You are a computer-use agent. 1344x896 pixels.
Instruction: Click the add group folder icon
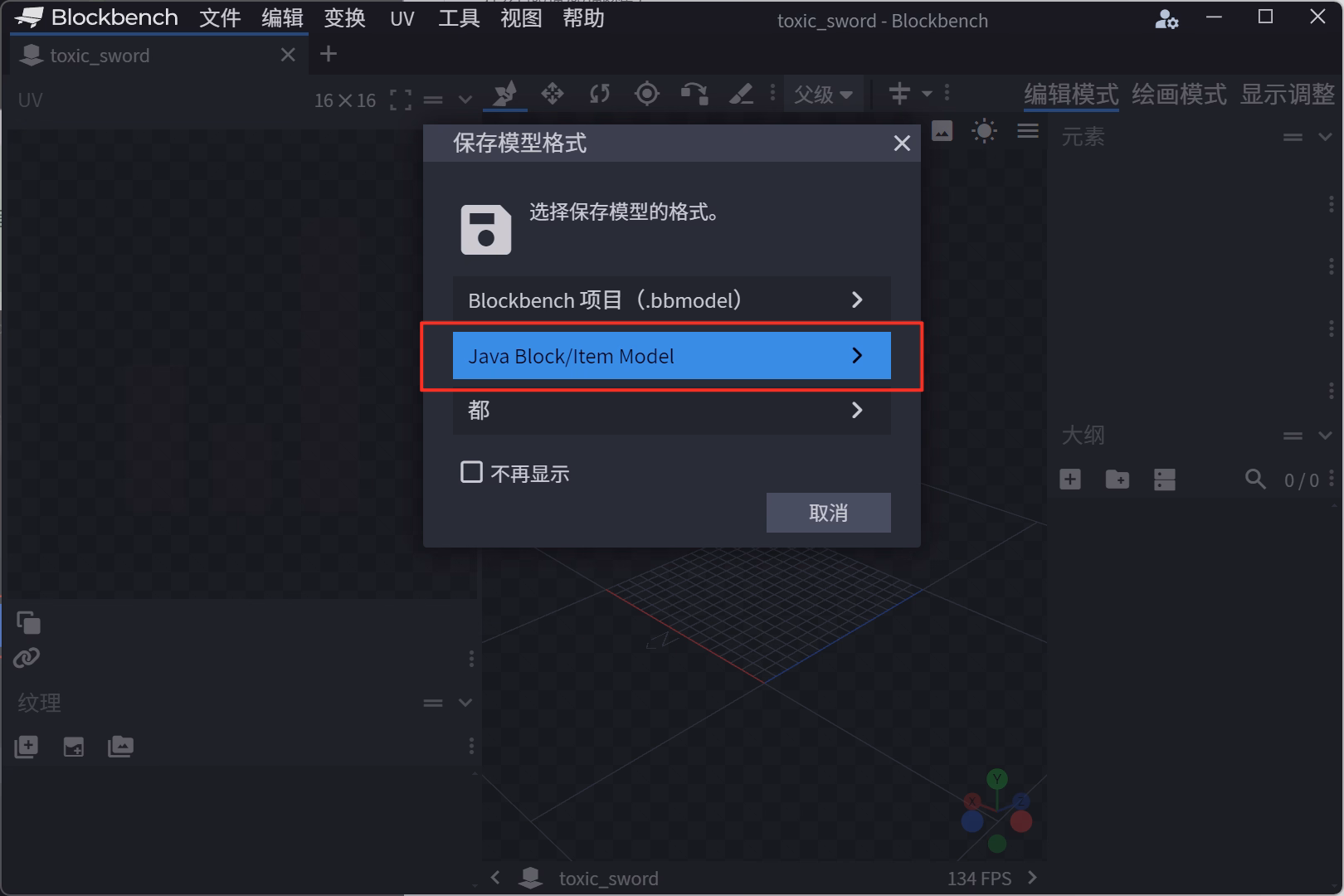pyautogui.click(x=1117, y=480)
